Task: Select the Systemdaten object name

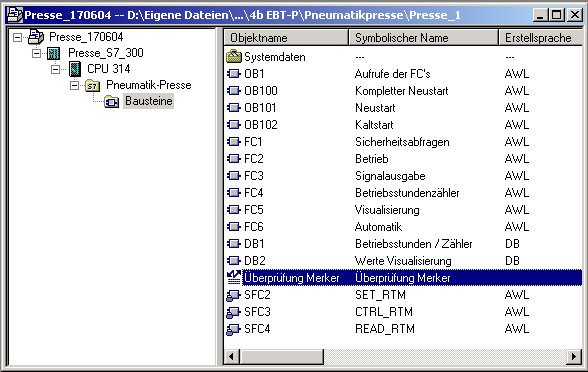Action: coord(275,57)
